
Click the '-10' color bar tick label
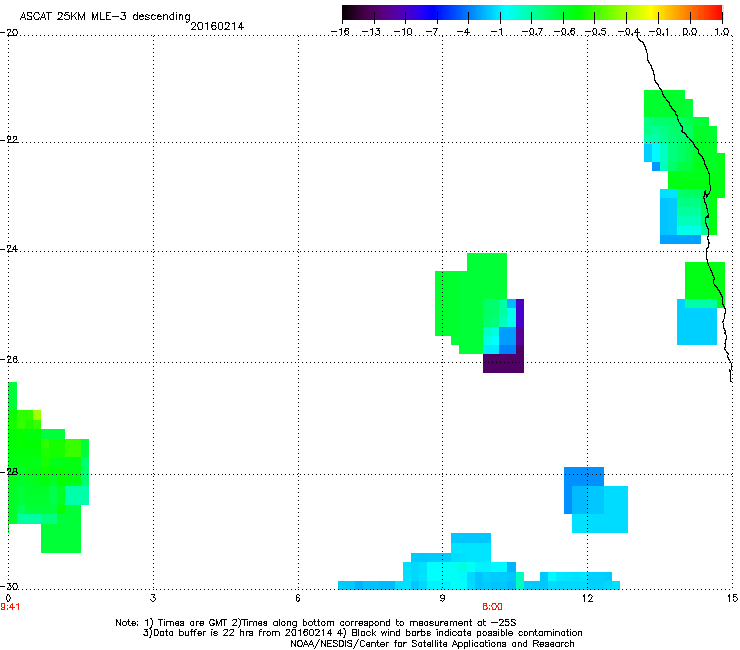[403, 32]
